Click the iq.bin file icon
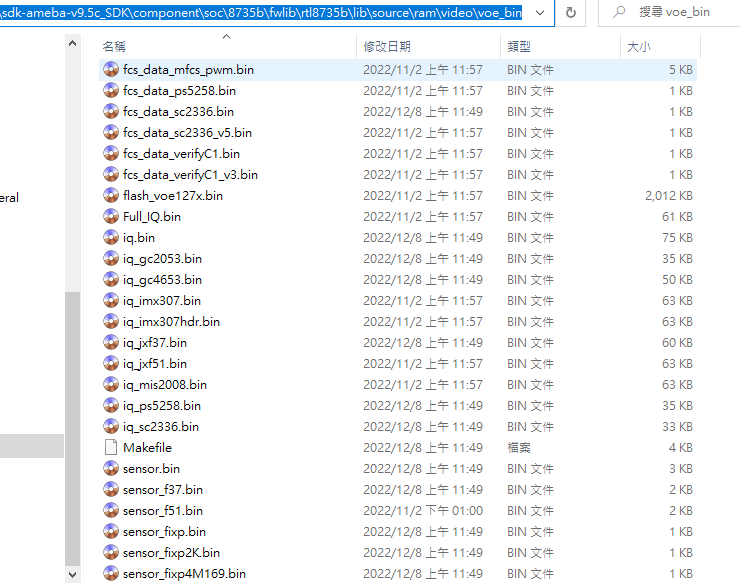The height and width of the screenshot is (588, 740). tap(111, 238)
